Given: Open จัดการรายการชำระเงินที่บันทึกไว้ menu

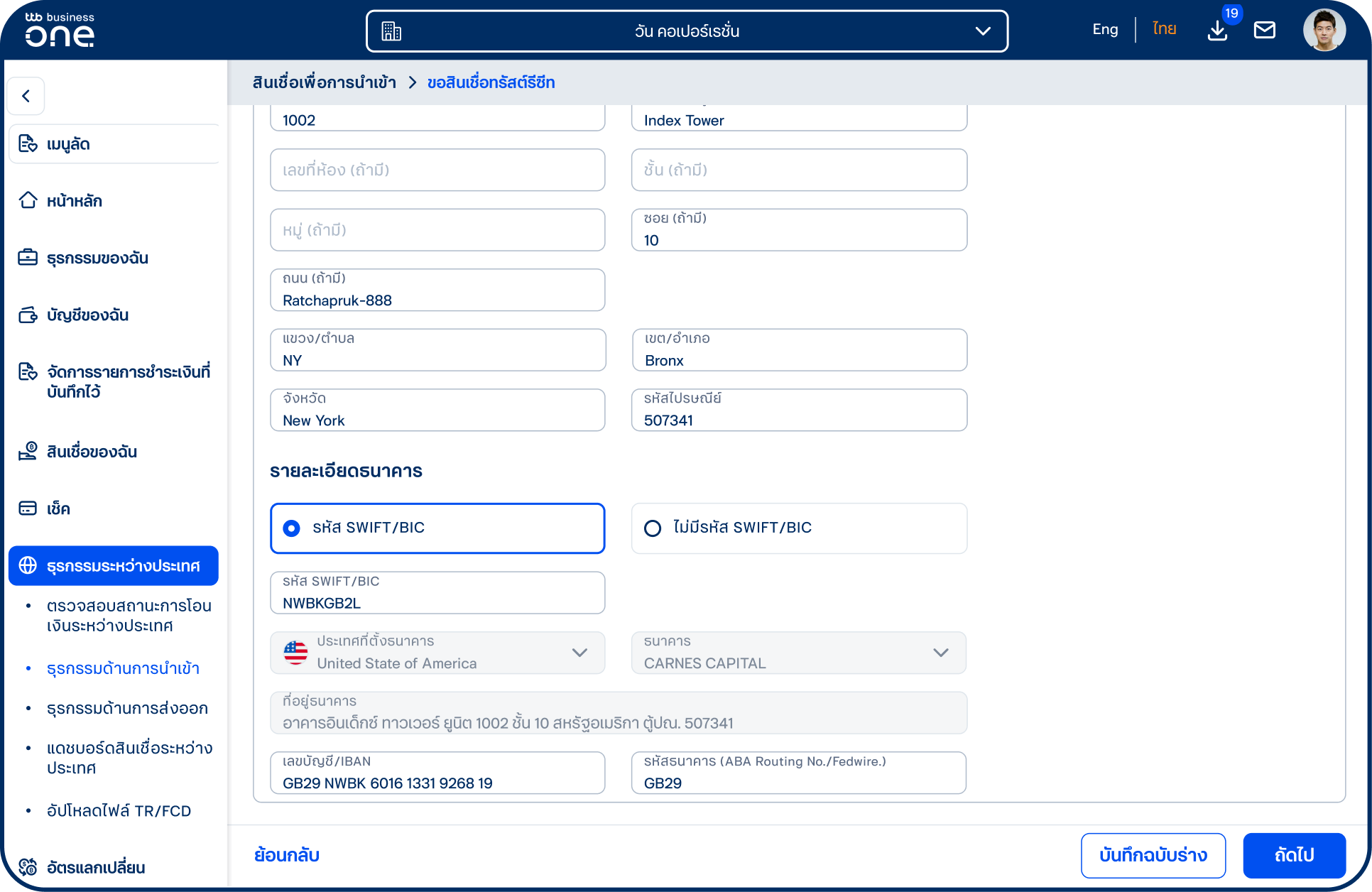Looking at the screenshot, I should coord(114,381).
